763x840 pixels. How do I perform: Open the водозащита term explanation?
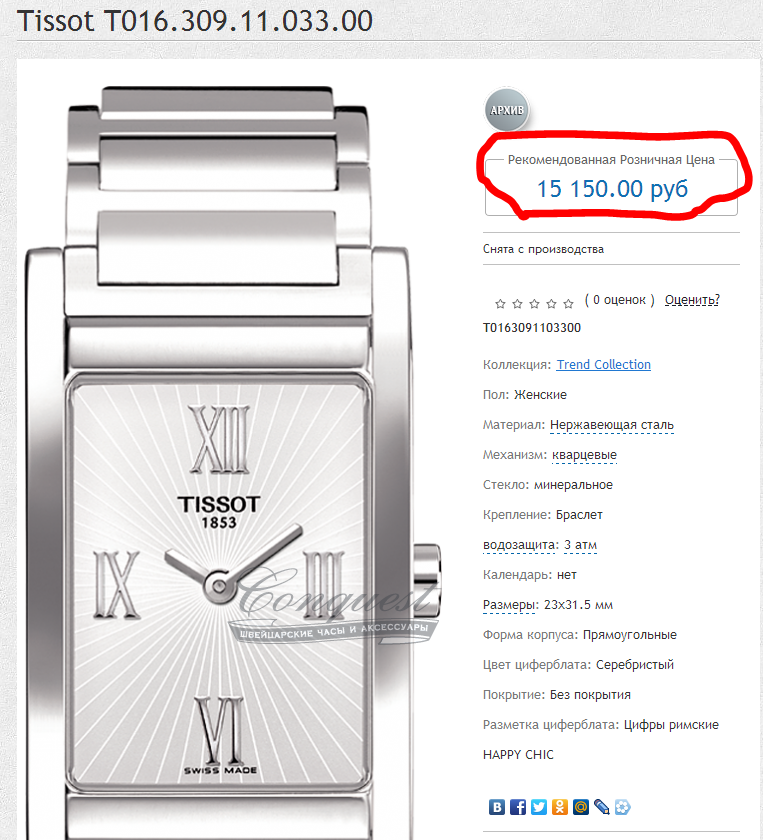(x=521, y=545)
